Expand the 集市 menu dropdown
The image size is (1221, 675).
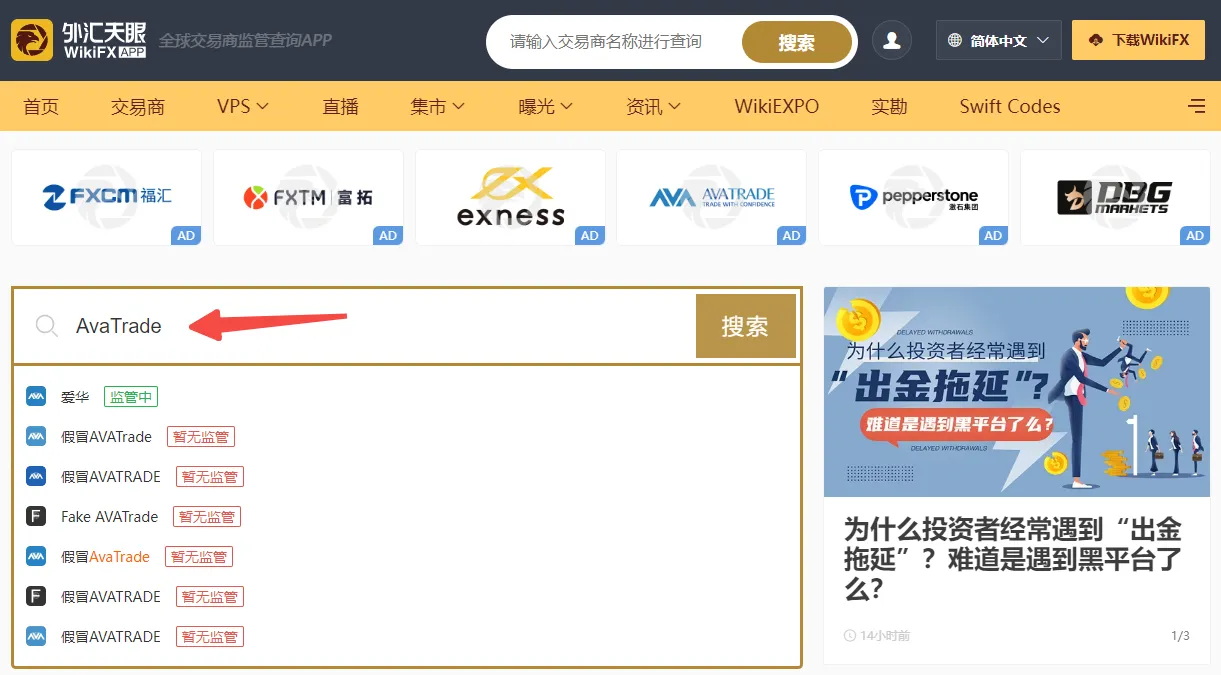pos(437,106)
